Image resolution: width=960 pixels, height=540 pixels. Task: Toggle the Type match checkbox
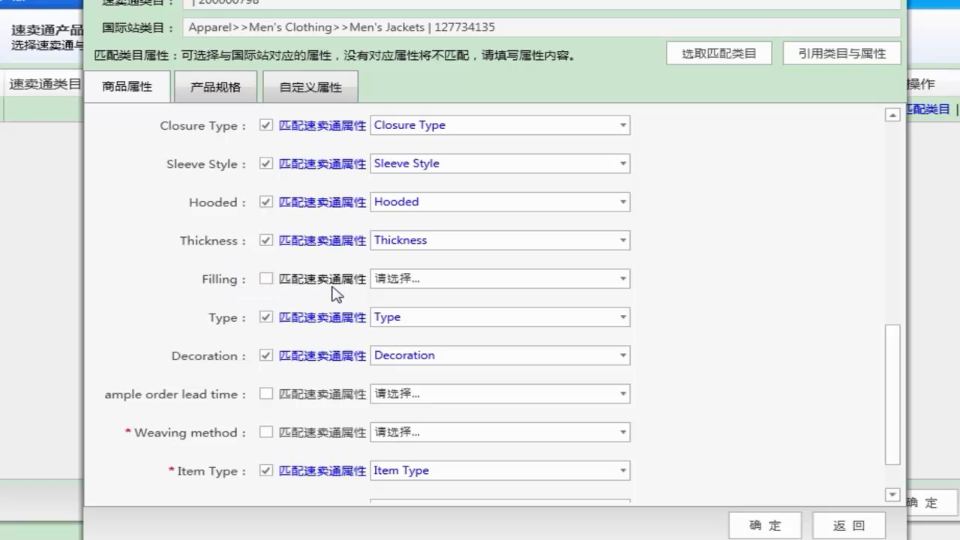[x=266, y=317]
